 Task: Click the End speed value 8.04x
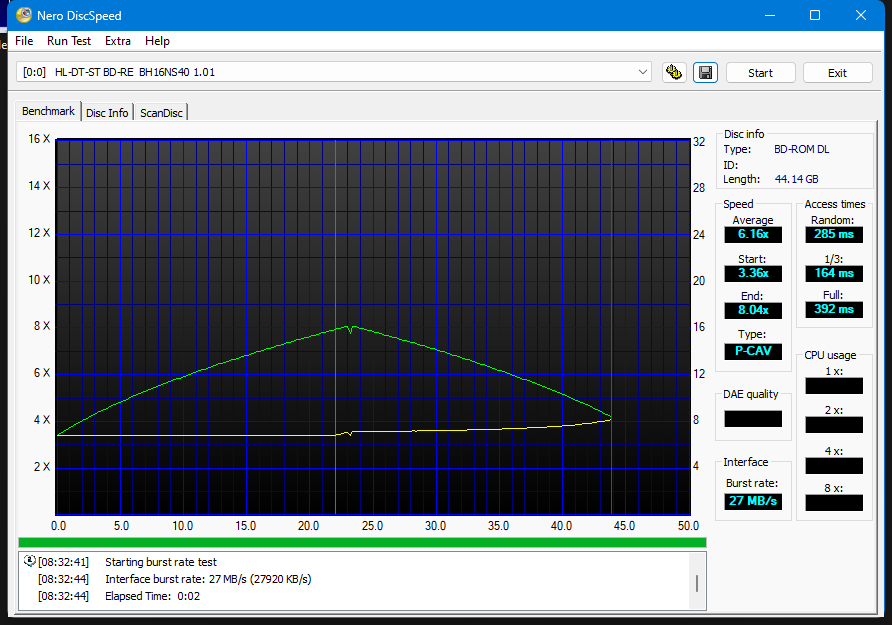point(753,310)
